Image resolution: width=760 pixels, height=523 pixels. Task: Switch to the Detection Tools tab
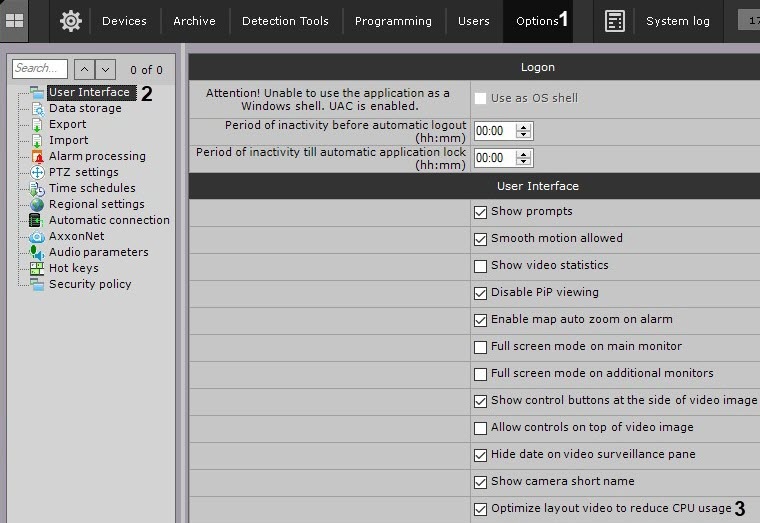(x=285, y=21)
